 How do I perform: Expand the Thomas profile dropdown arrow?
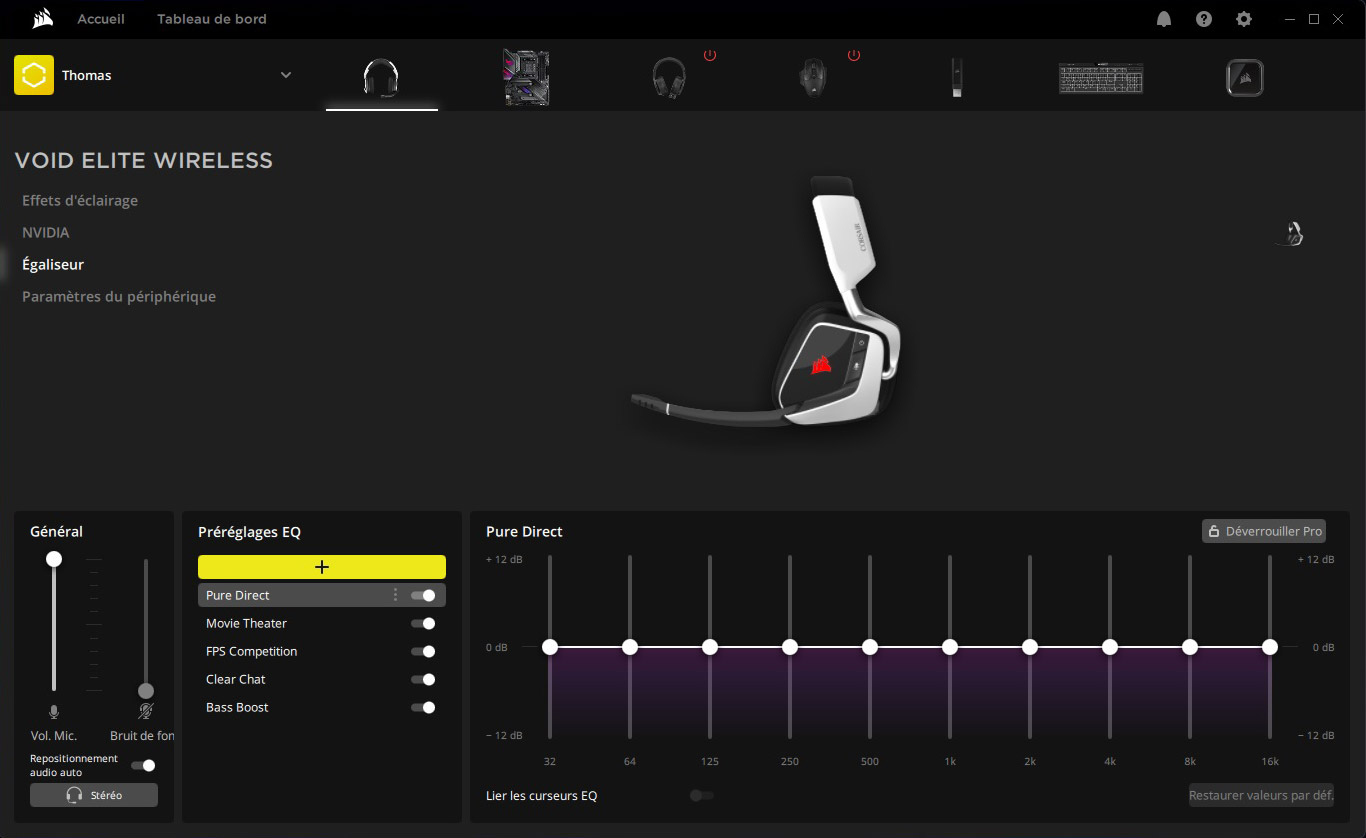(286, 75)
